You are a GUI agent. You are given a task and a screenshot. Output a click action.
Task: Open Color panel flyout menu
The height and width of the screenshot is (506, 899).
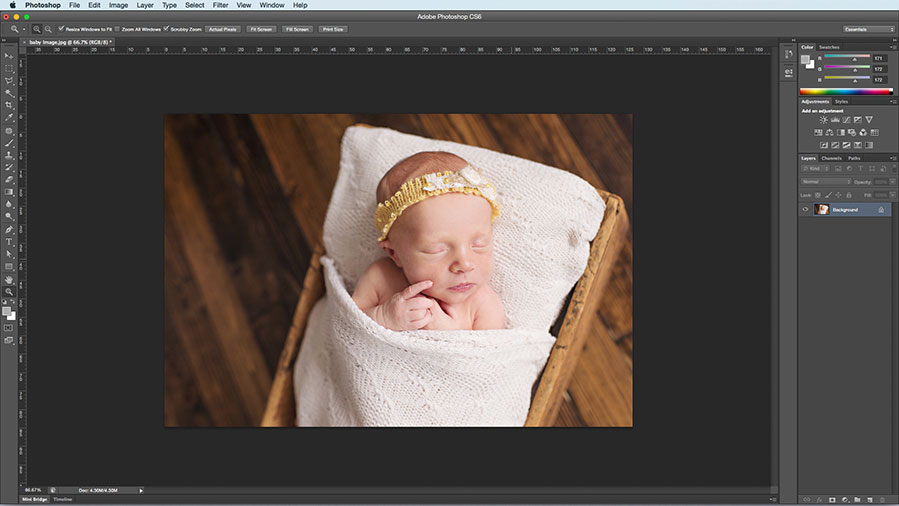893,47
